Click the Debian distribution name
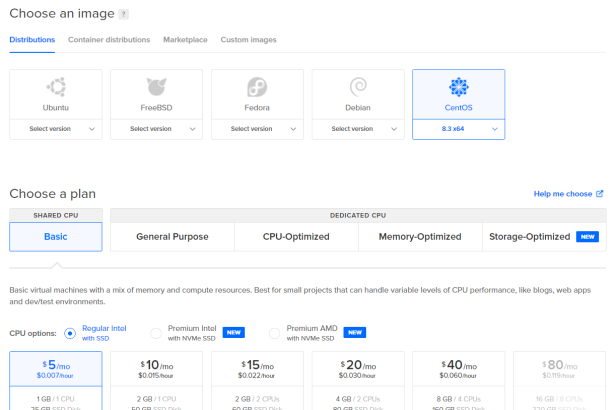615x410 pixels. pyautogui.click(x=358, y=108)
